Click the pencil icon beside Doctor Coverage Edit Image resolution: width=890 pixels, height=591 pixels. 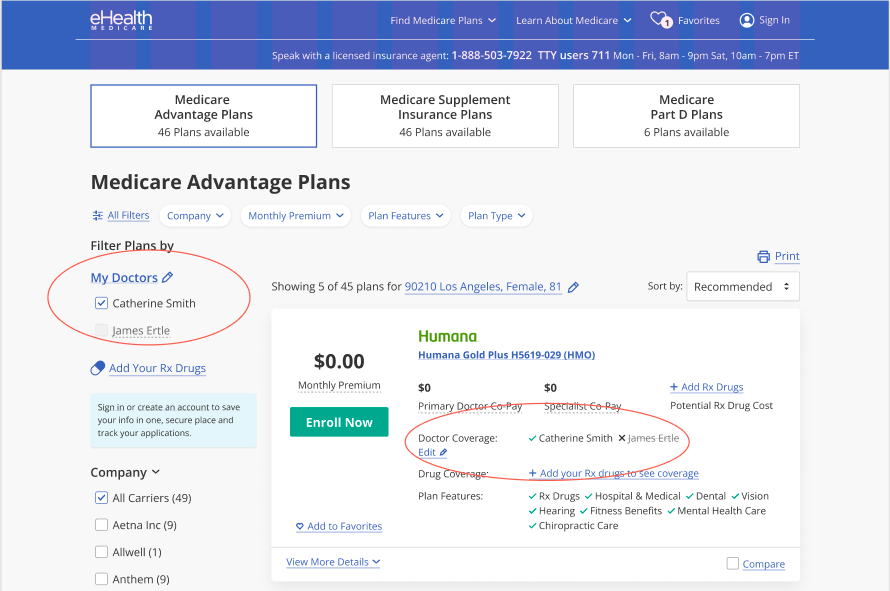point(443,452)
